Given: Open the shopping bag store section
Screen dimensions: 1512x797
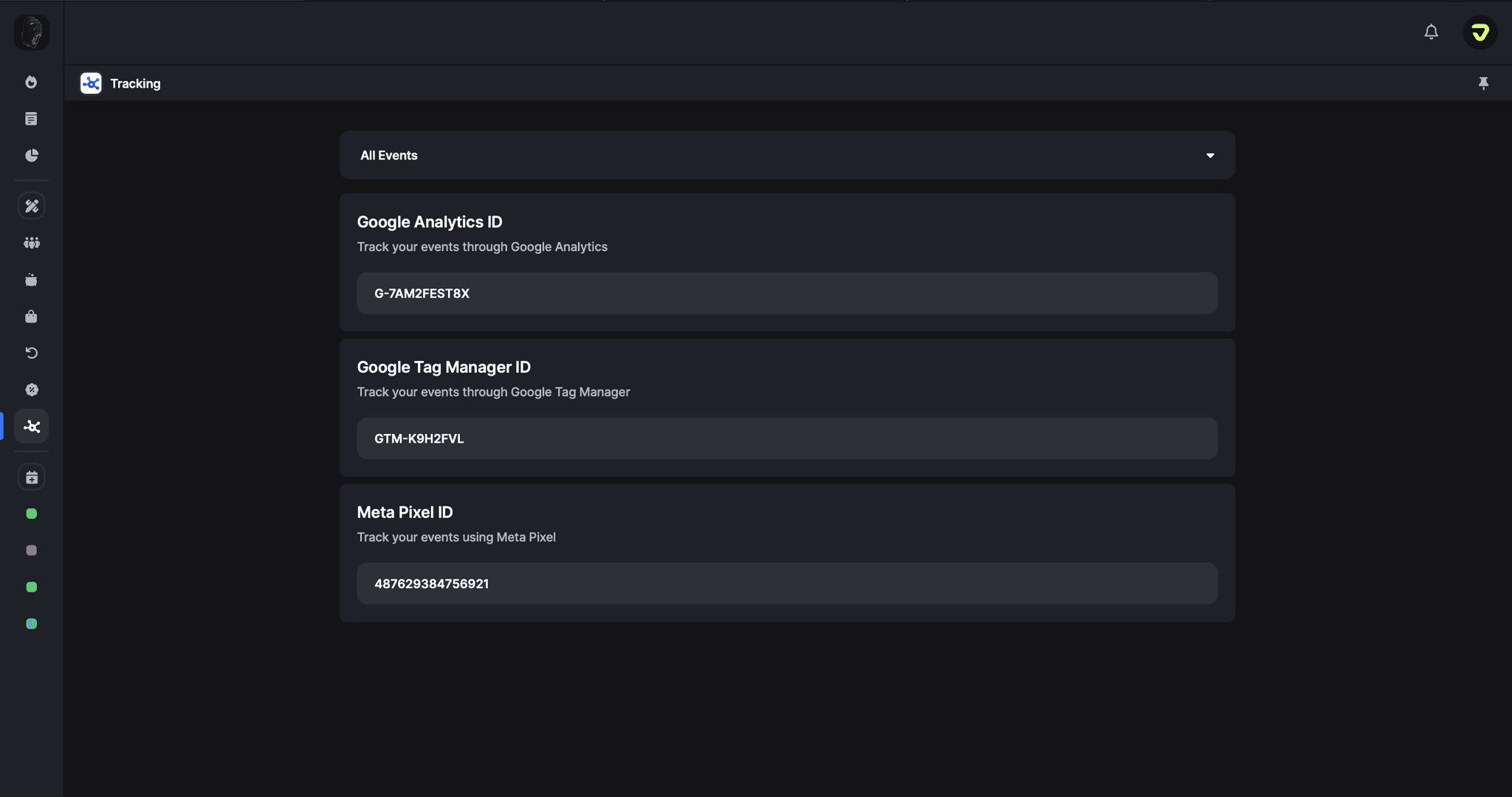Looking at the screenshot, I should coord(30,316).
